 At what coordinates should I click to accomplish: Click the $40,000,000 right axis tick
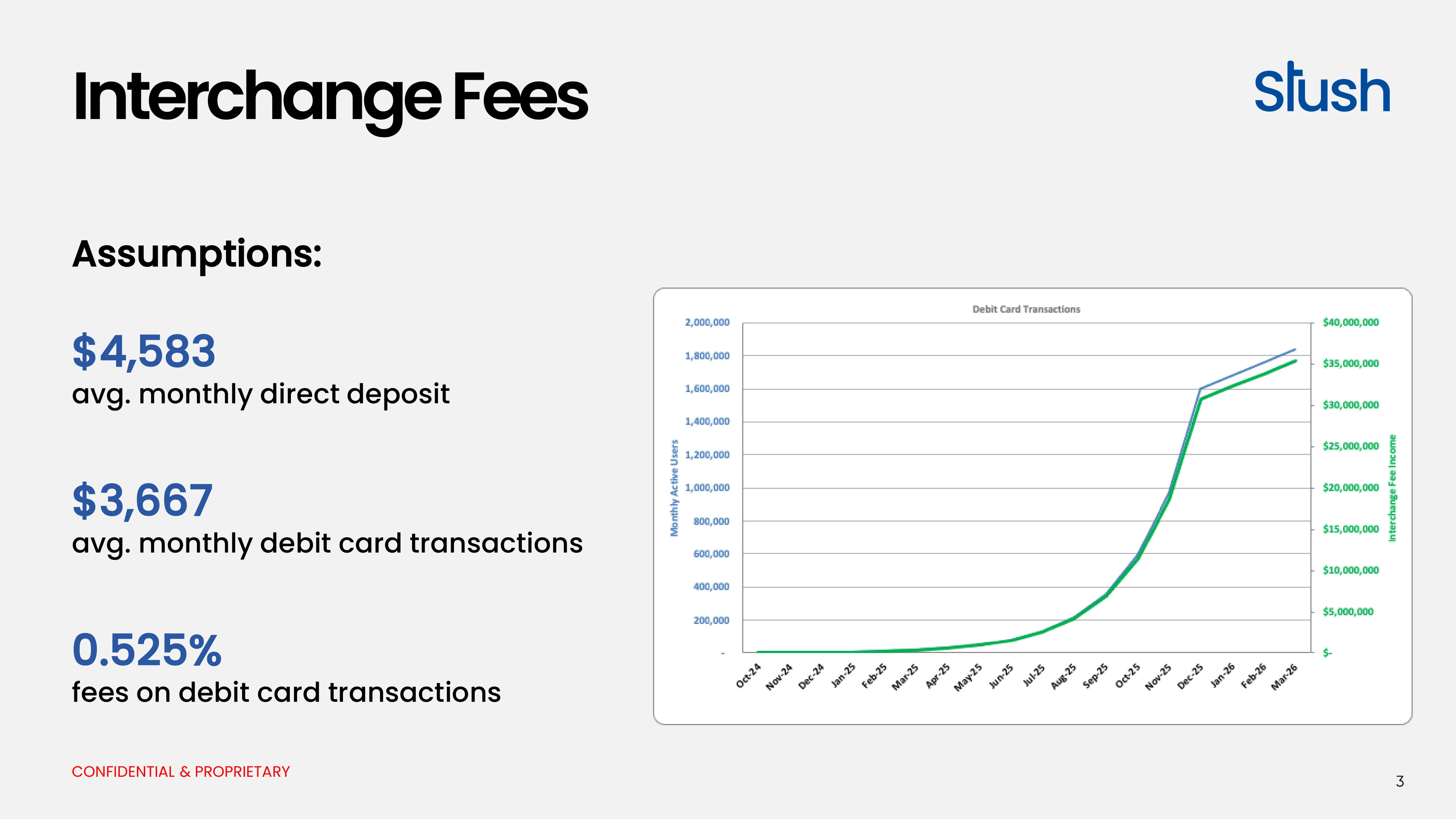[1350, 322]
